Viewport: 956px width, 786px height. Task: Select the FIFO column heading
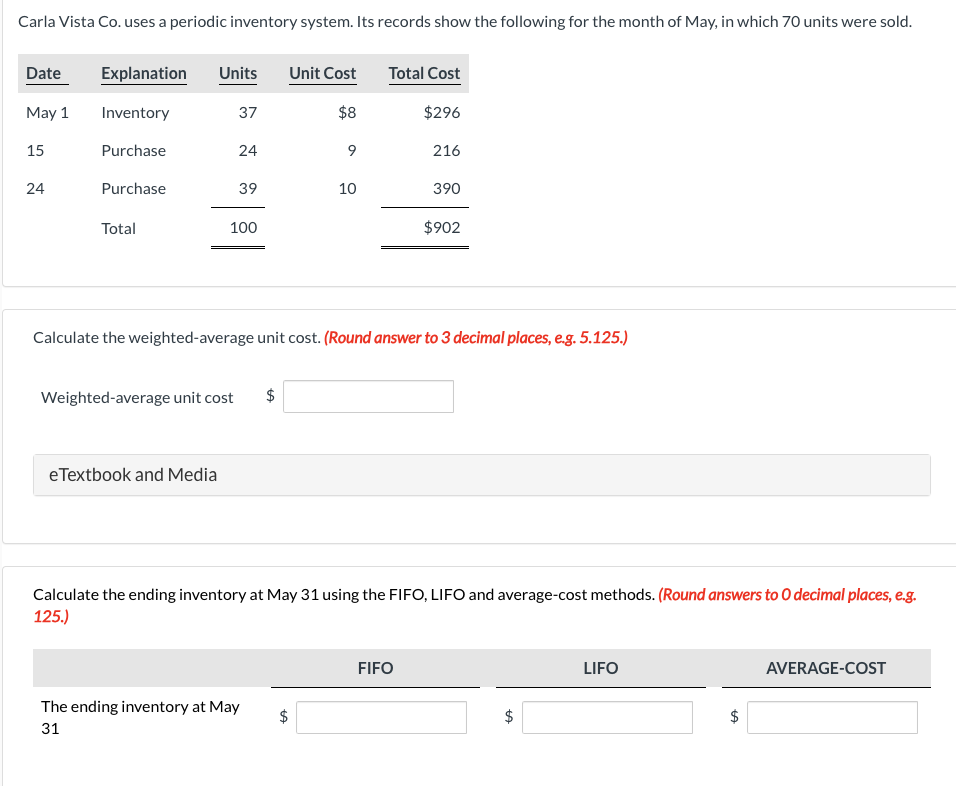click(375, 668)
